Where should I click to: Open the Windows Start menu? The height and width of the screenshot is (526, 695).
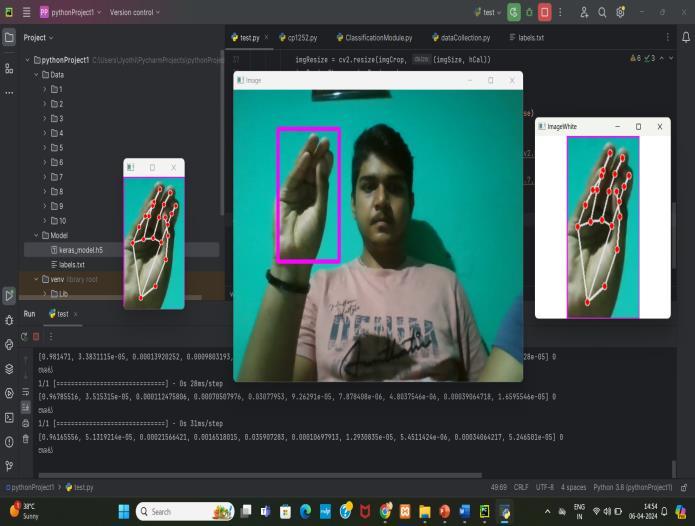tap(124, 512)
